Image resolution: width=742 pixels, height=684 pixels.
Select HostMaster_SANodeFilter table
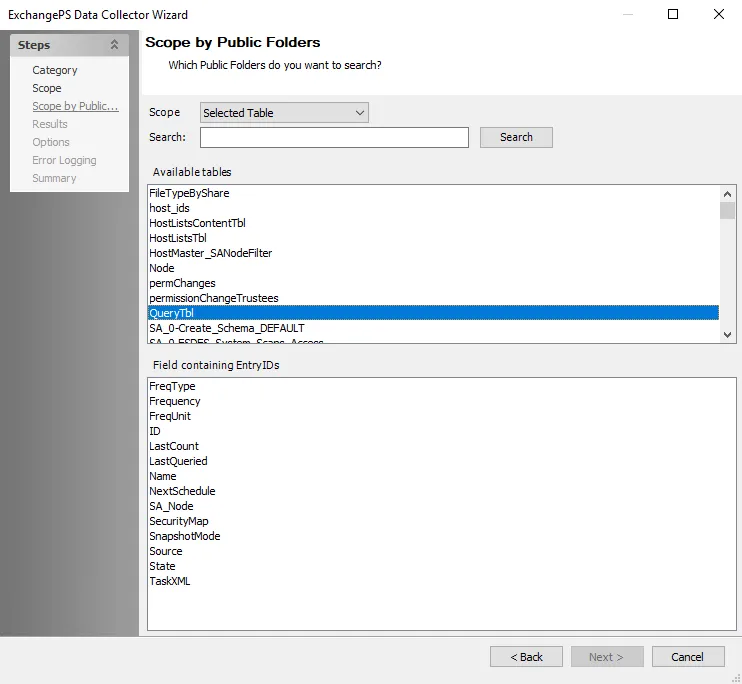[x=433, y=253]
